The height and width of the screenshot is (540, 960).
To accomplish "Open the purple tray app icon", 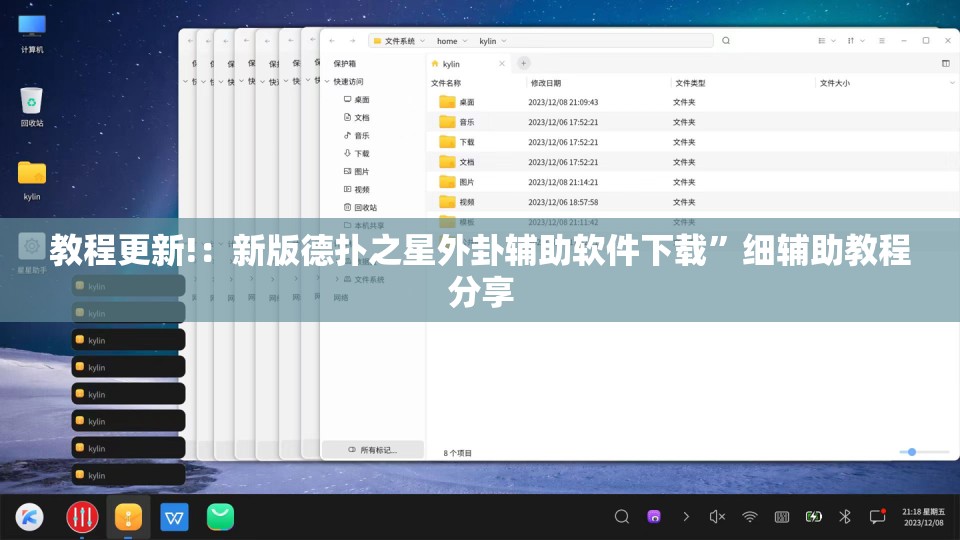I will (x=654, y=517).
